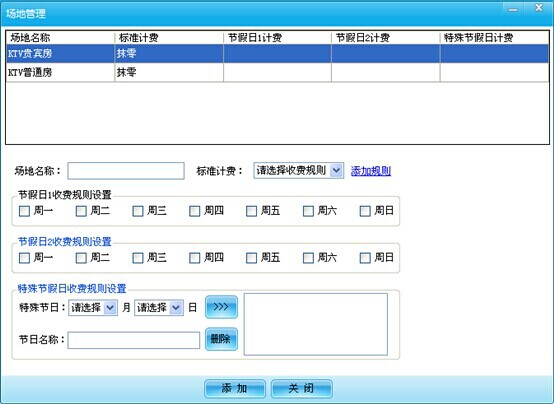Viewport: 554px width, 404px height.
Task: Check 周三 under 节假日2收费规则设置
Action: pyautogui.click(x=138, y=258)
